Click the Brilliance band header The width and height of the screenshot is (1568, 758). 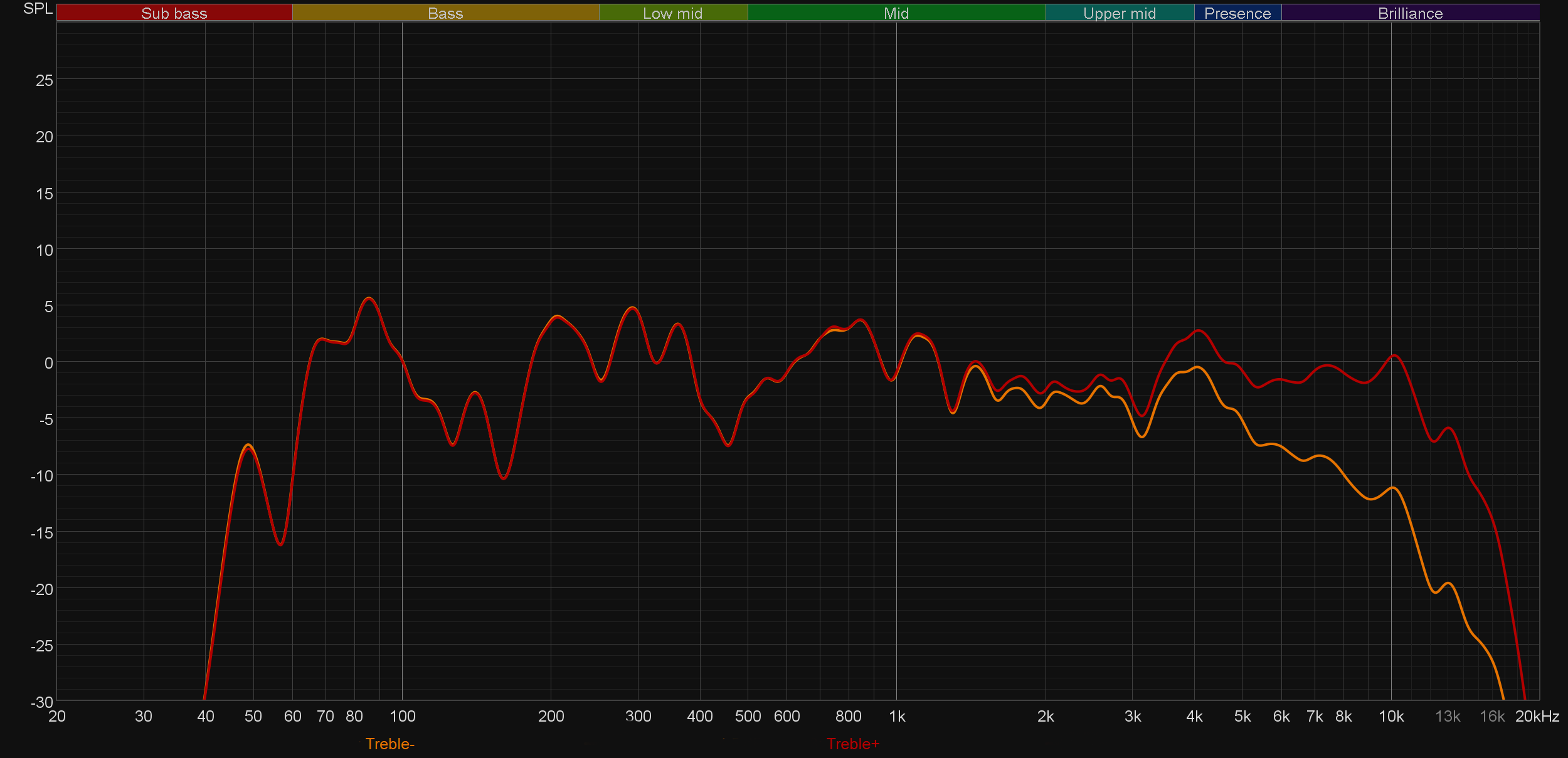point(1410,13)
